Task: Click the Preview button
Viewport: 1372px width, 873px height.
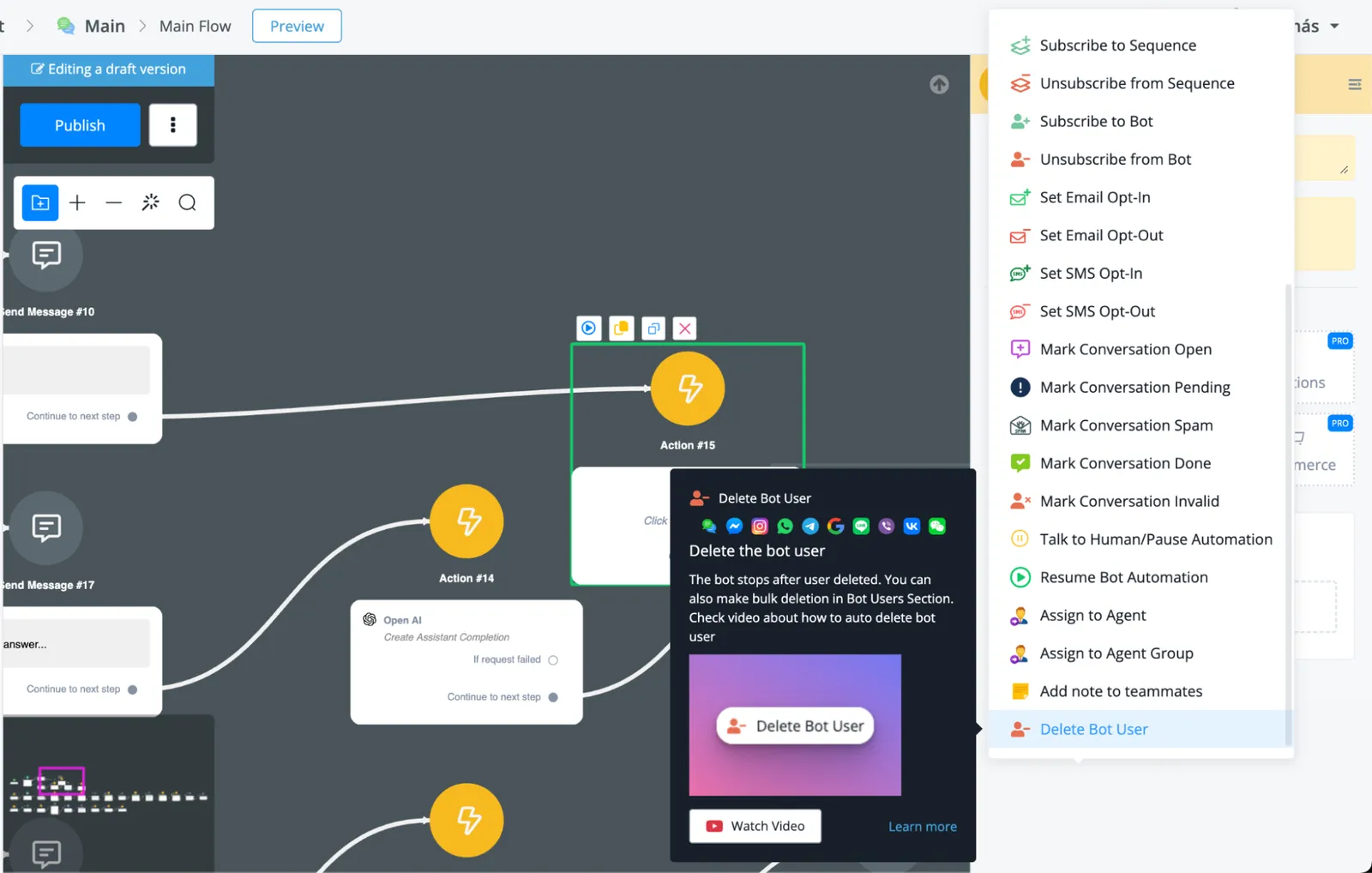Action: (x=297, y=26)
